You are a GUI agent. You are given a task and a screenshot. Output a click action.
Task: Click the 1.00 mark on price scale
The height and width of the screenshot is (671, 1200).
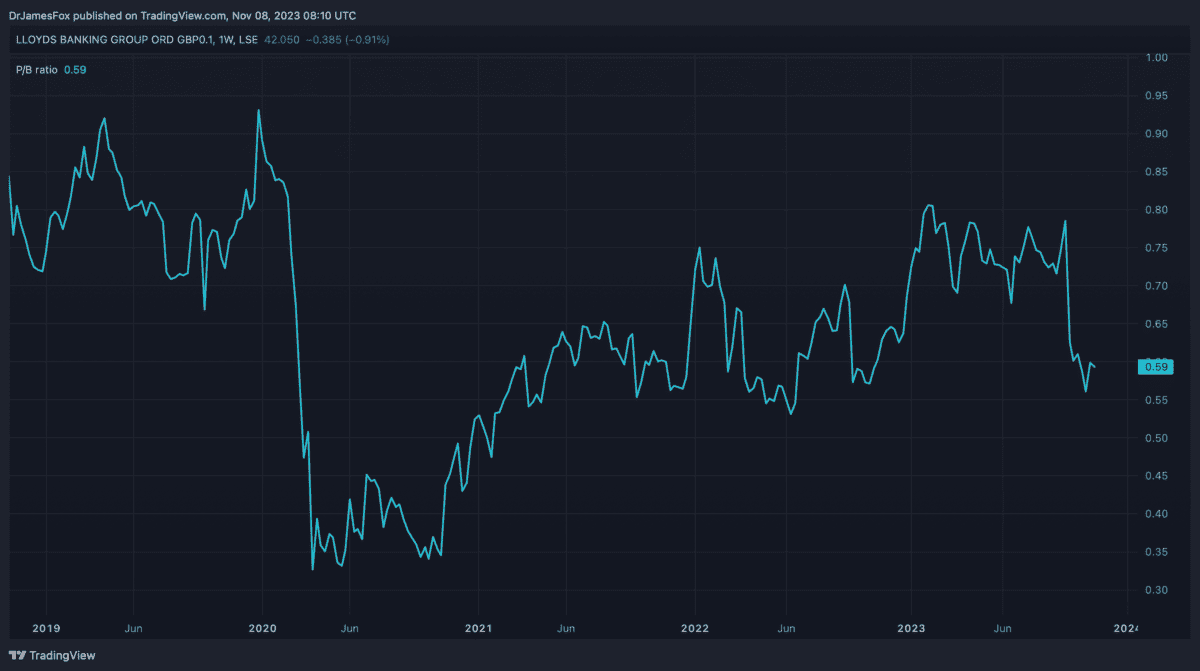coord(1156,58)
